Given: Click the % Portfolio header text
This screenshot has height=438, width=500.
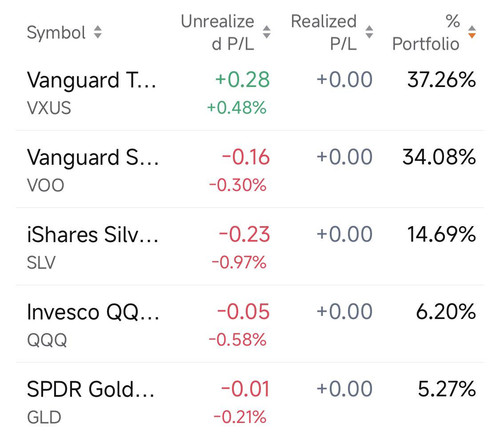Looking at the screenshot, I should [x=426, y=32].
